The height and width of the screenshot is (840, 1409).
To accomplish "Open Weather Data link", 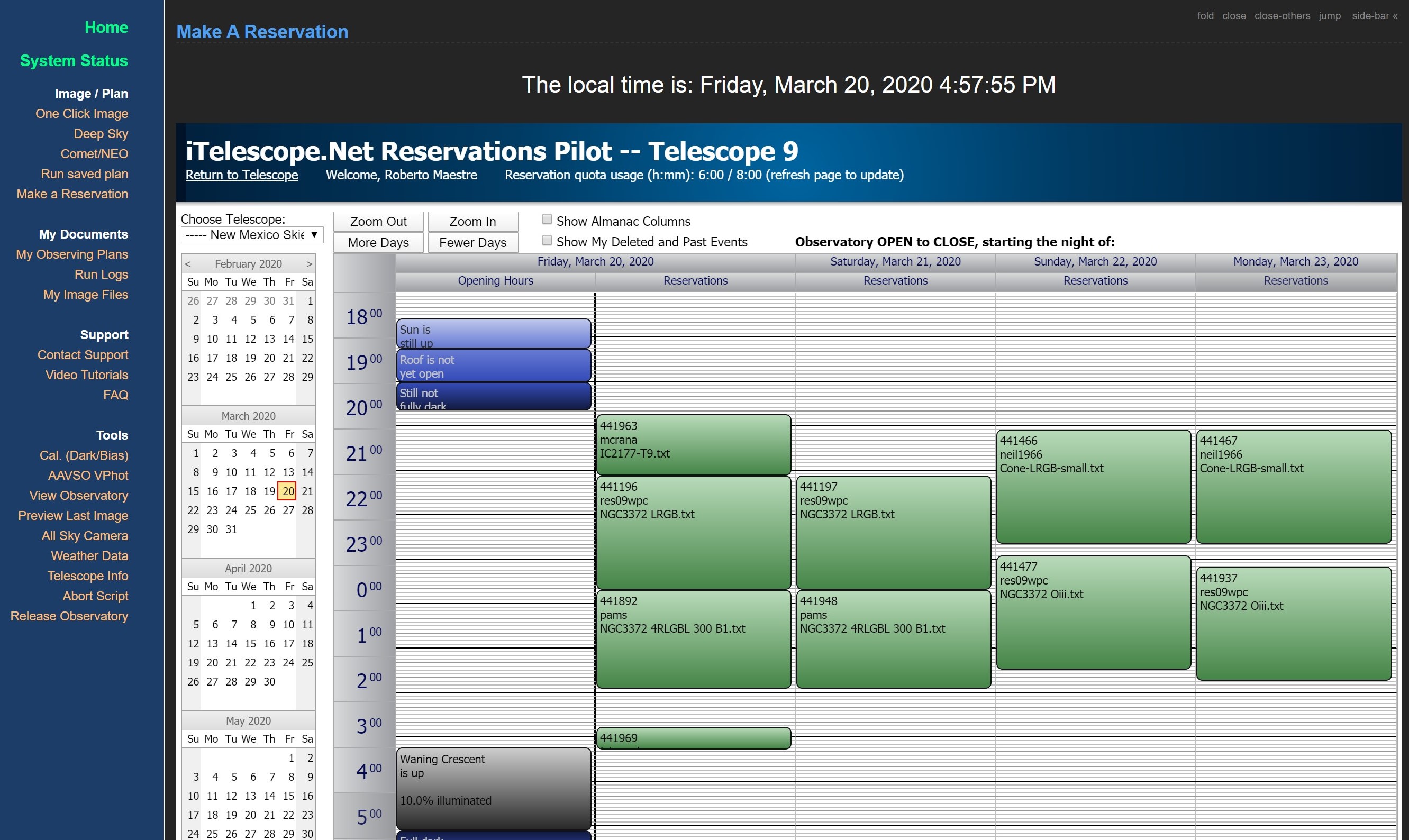I will pos(89,556).
